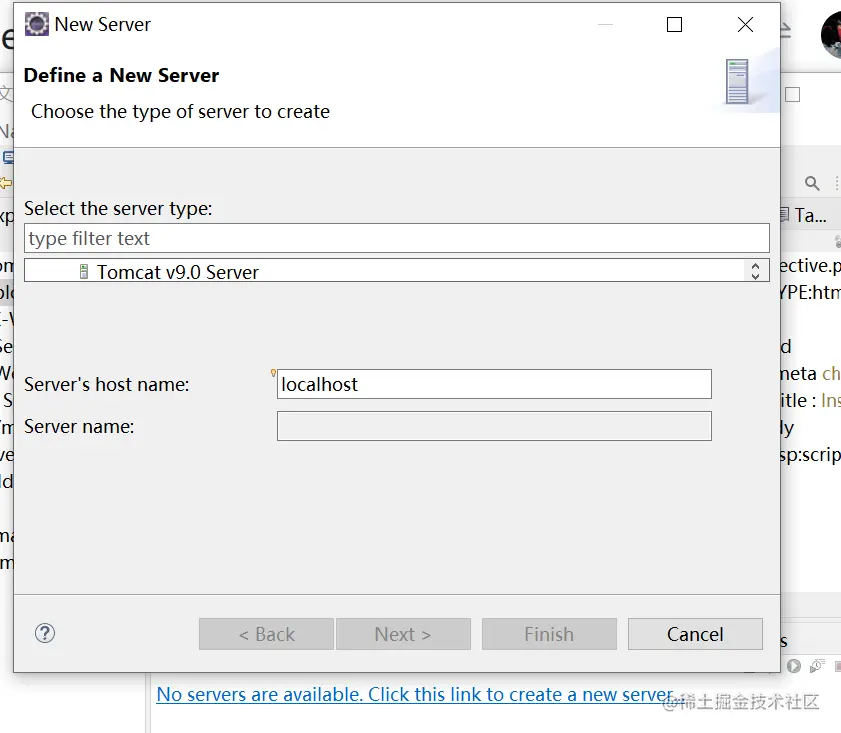The height and width of the screenshot is (733, 841).
Task: Focus the 'type filter text' field
Action: pyautogui.click(x=397, y=238)
